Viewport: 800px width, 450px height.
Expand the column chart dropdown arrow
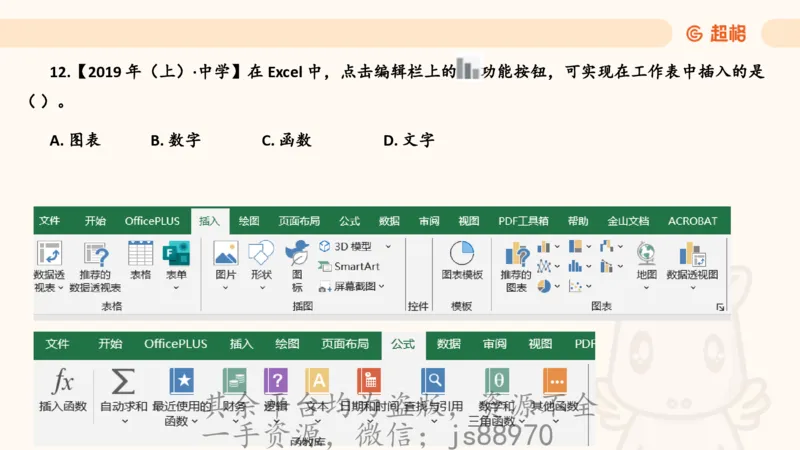557,247
